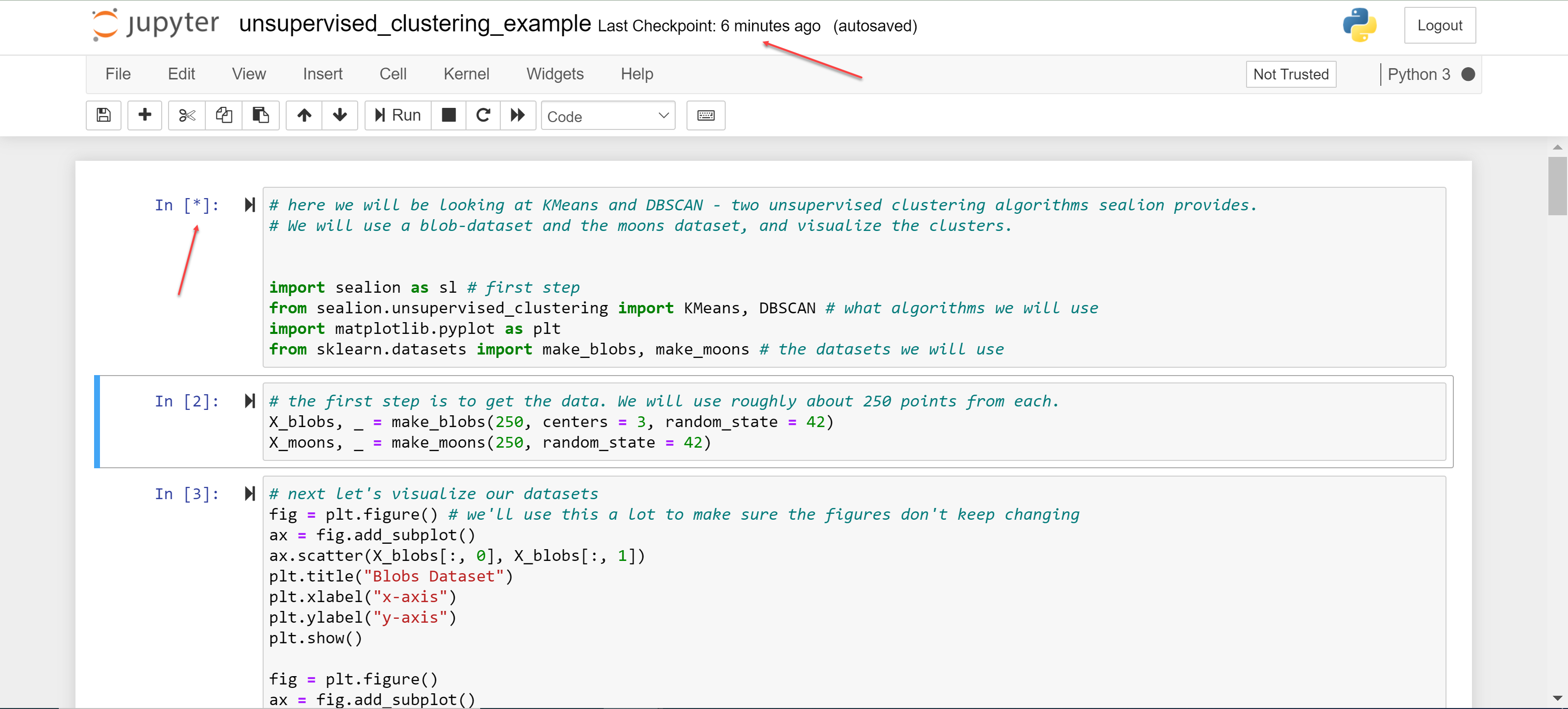The image size is (1568, 709).
Task: Log out with the Logout button
Action: (1440, 25)
